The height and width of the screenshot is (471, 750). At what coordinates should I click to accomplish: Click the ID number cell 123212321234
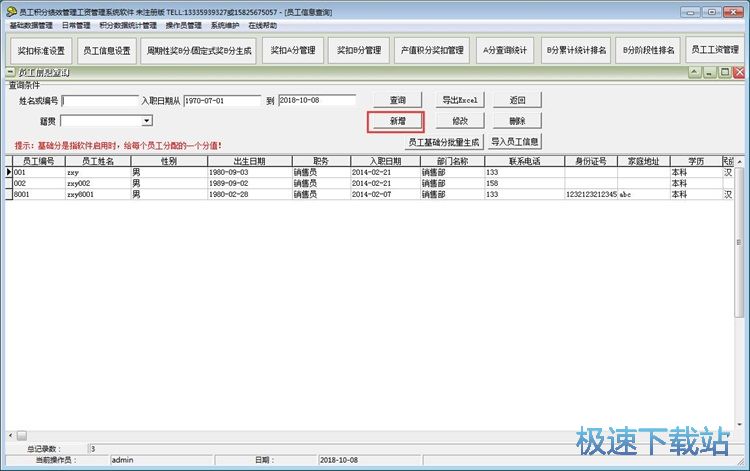(591, 194)
